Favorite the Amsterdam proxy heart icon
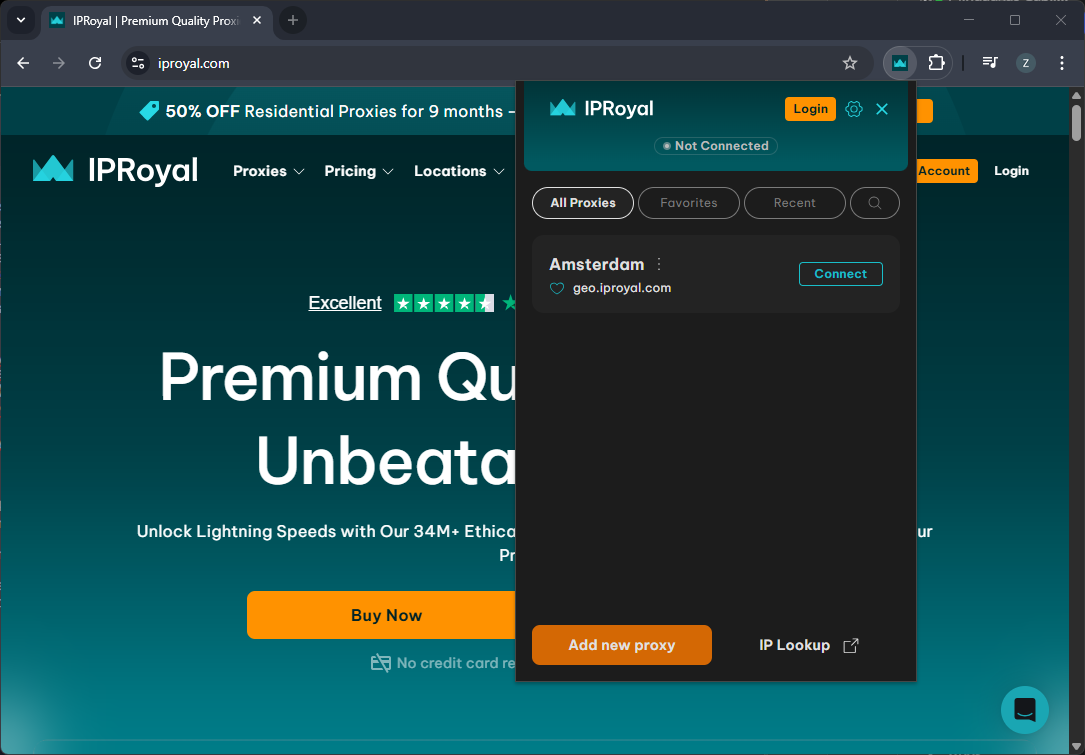 (557, 288)
